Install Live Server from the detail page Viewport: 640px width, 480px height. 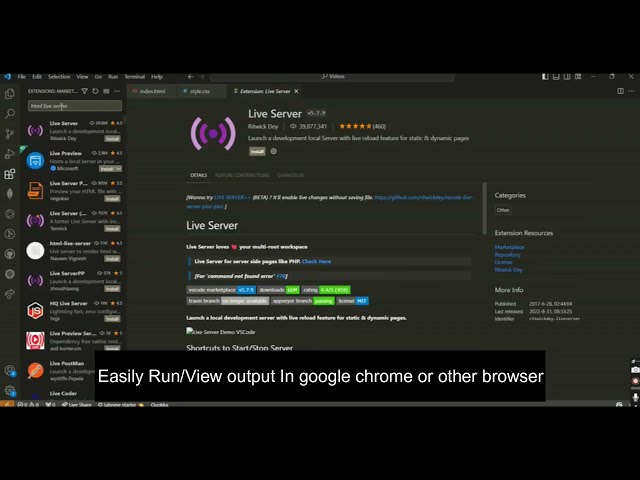point(257,151)
